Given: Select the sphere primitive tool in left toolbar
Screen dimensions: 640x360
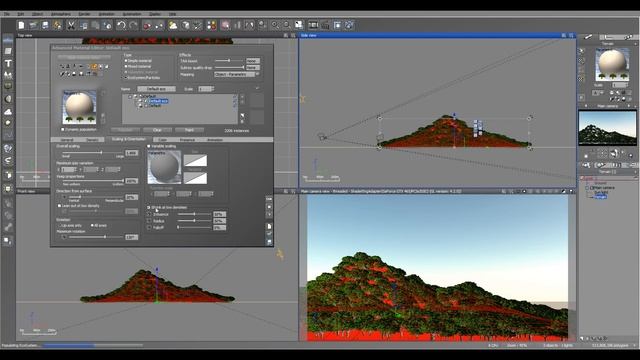Looking at the screenshot, I should (8, 99).
